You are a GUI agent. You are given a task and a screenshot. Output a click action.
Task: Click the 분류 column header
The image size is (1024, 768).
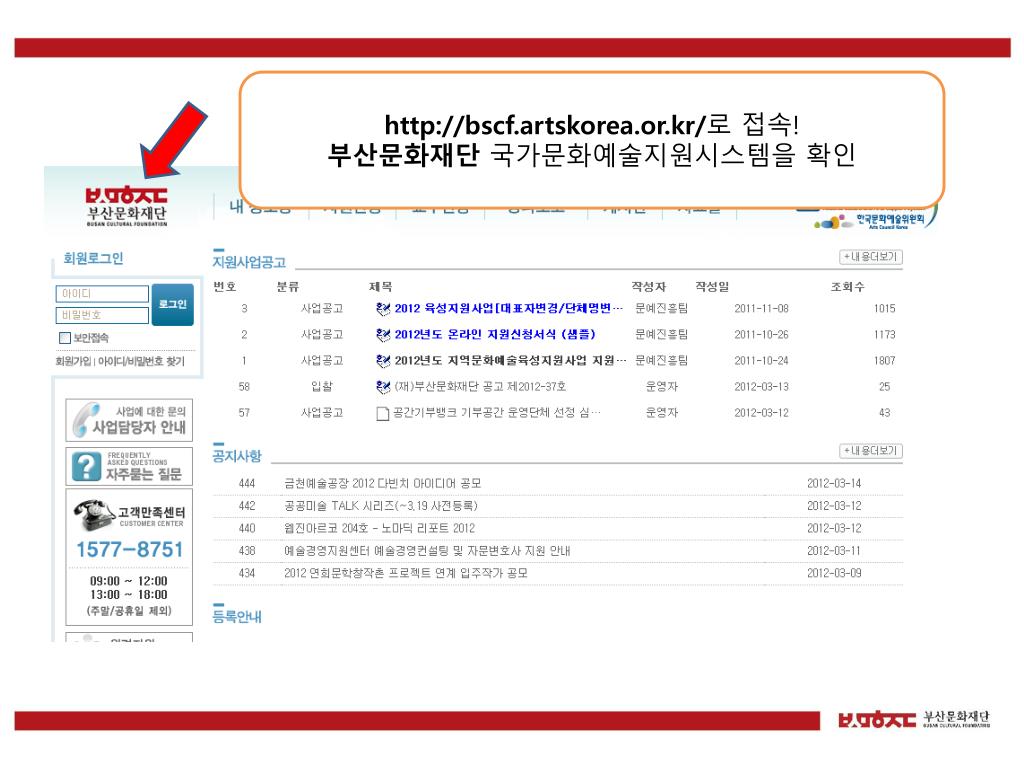pyautogui.click(x=287, y=287)
